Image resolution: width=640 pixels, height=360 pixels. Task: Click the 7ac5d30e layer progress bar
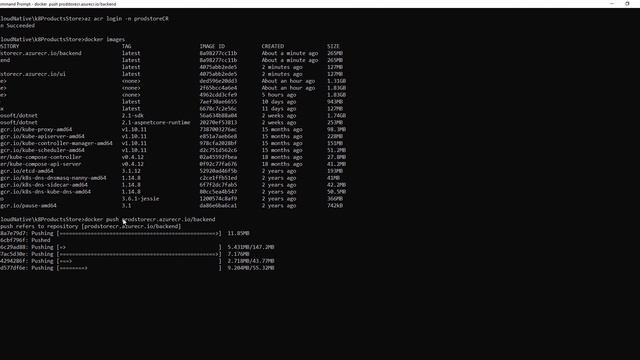tap(139, 254)
